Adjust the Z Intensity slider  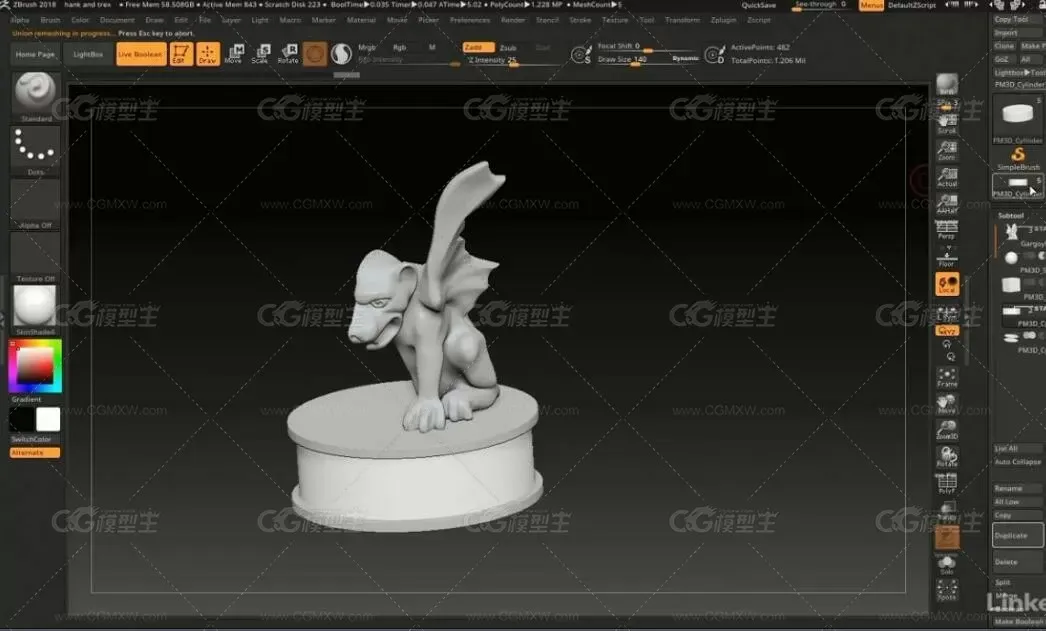(512, 60)
